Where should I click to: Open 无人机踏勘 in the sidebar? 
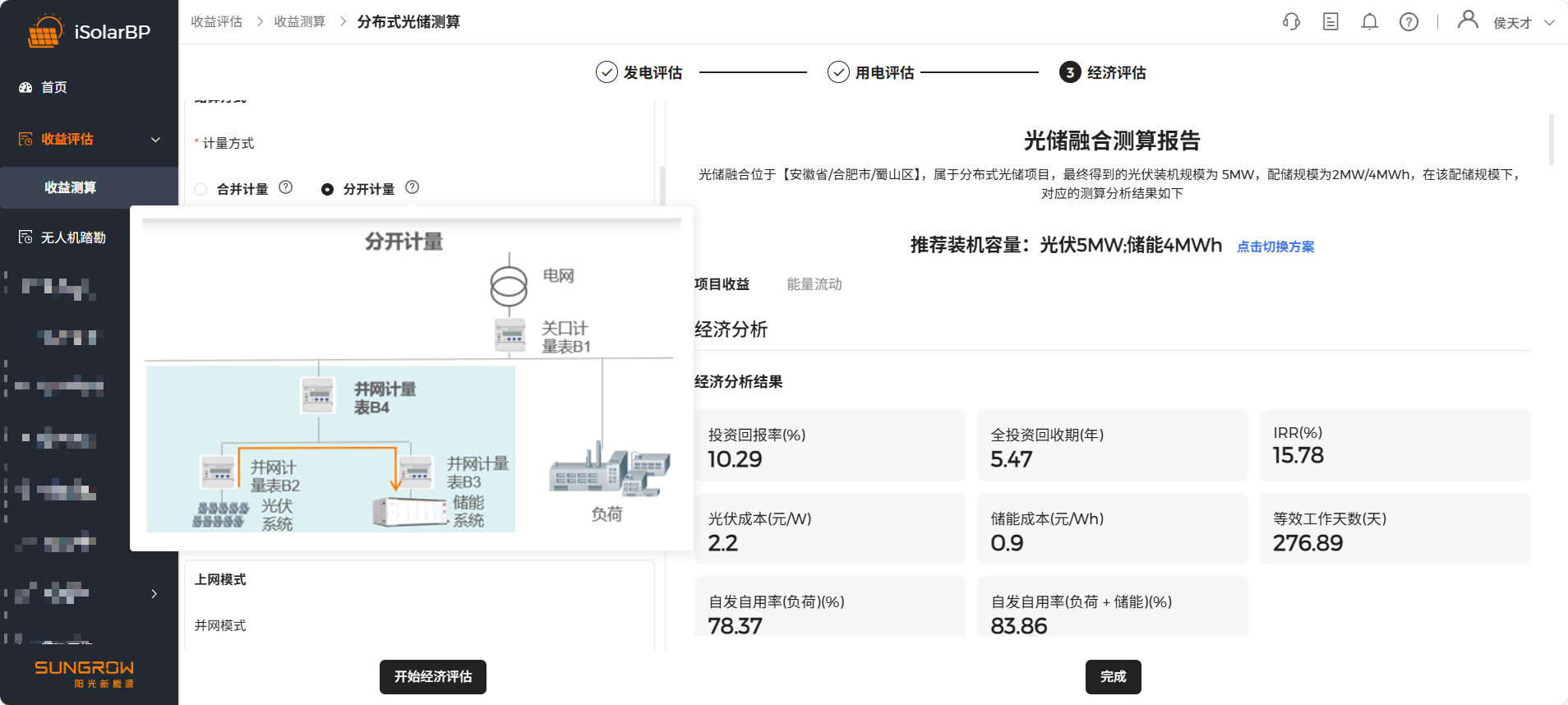(73, 237)
